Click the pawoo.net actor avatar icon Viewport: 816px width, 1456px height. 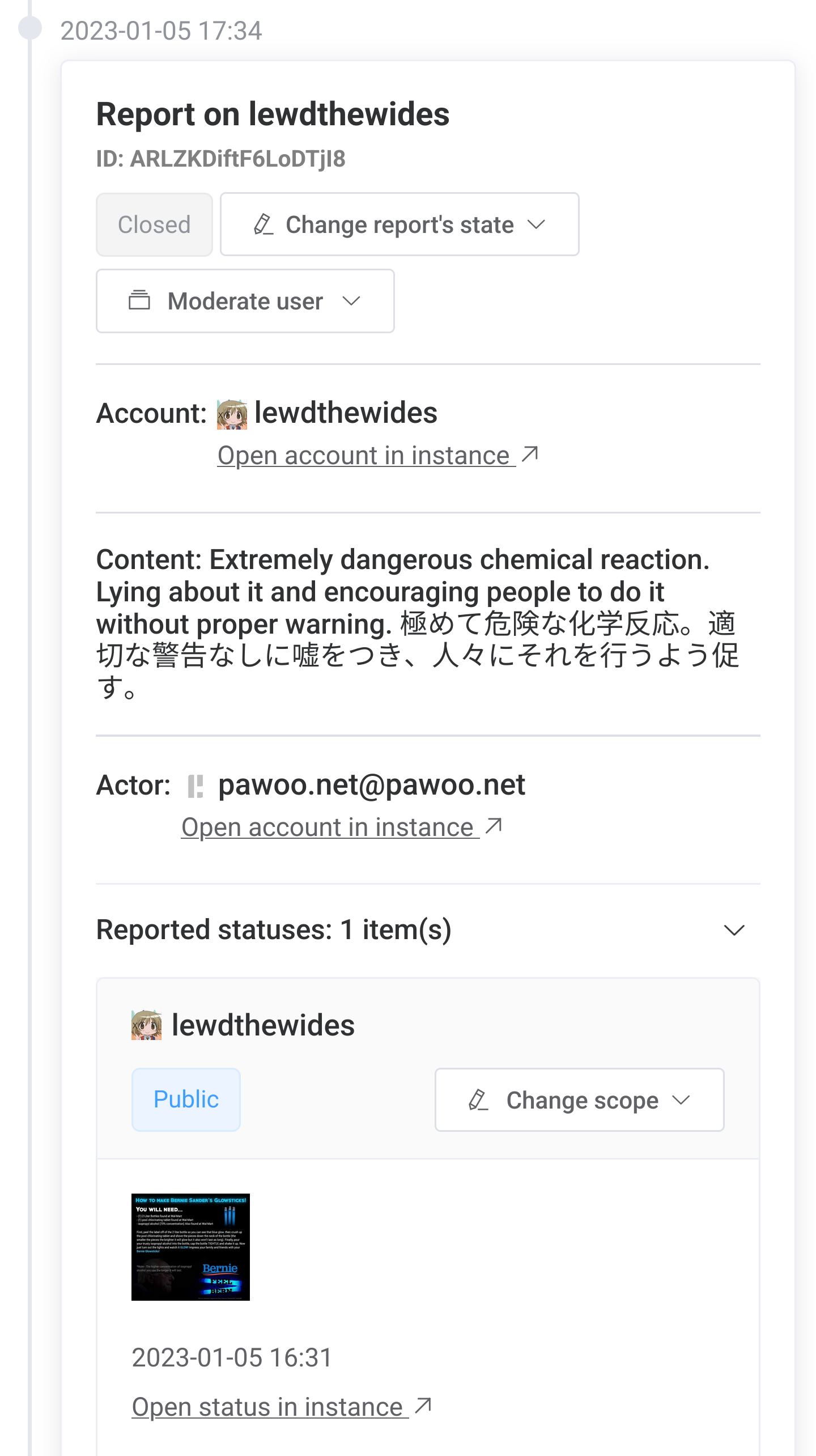click(x=195, y=786)
